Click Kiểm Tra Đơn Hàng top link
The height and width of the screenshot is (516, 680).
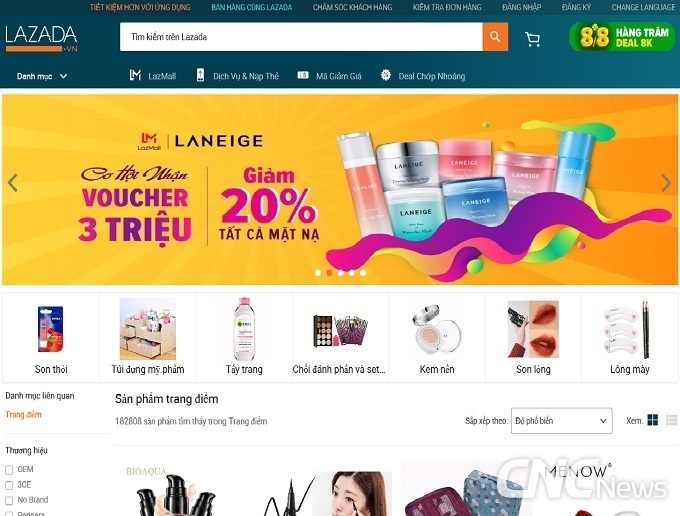(447, 7)
